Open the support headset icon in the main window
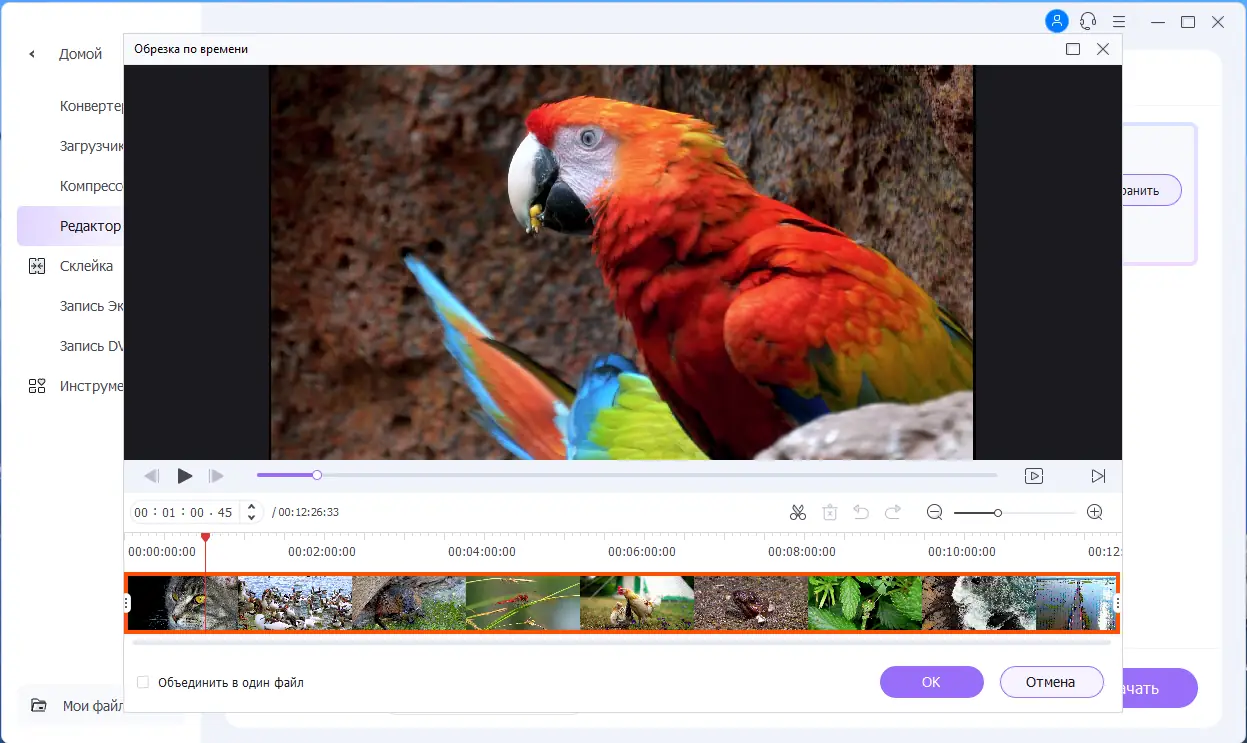The width and height of the screenshot is (1247, 743). [1088, 21]
